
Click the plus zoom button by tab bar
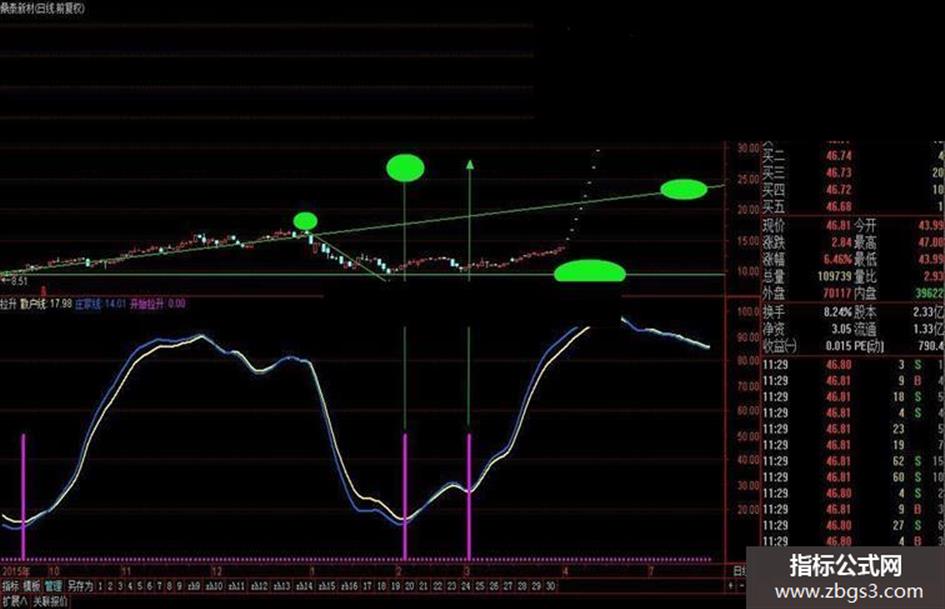click(x=731, y=586)
